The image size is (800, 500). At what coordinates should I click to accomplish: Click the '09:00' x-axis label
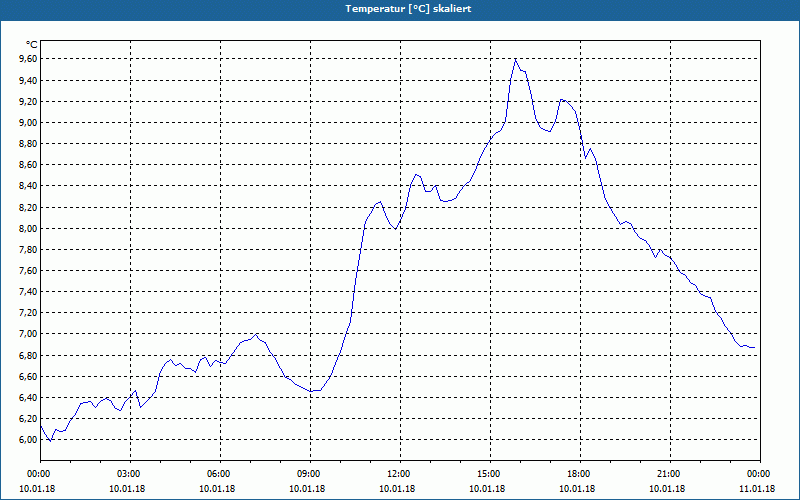pos(307,474)
